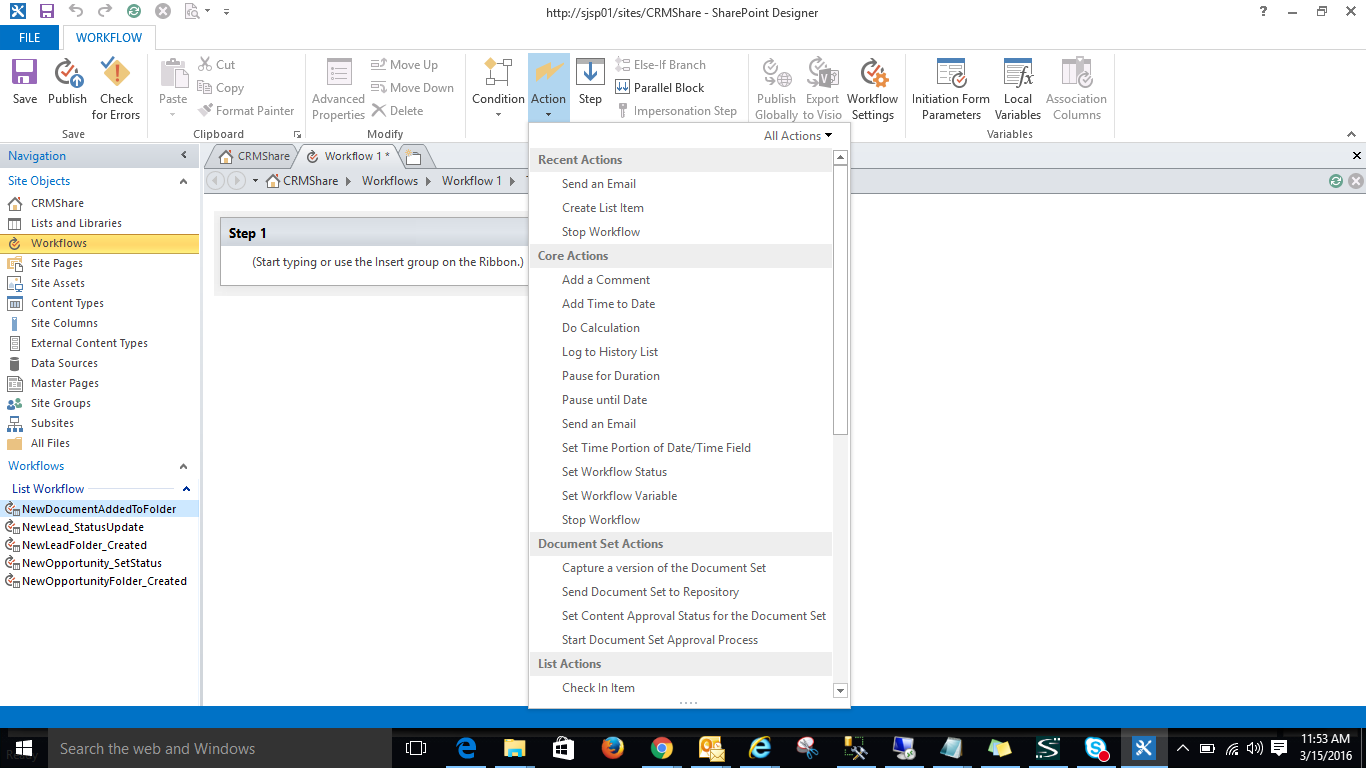
Task: Click the Else-If Branch command
Action: tap(659, 65)
